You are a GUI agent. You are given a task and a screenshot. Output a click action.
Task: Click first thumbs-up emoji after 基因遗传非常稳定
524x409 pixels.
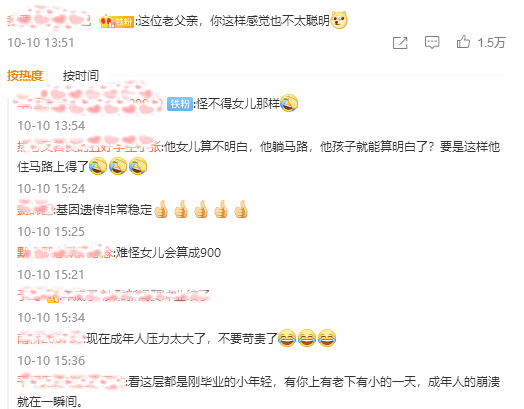tap(161, 209)
